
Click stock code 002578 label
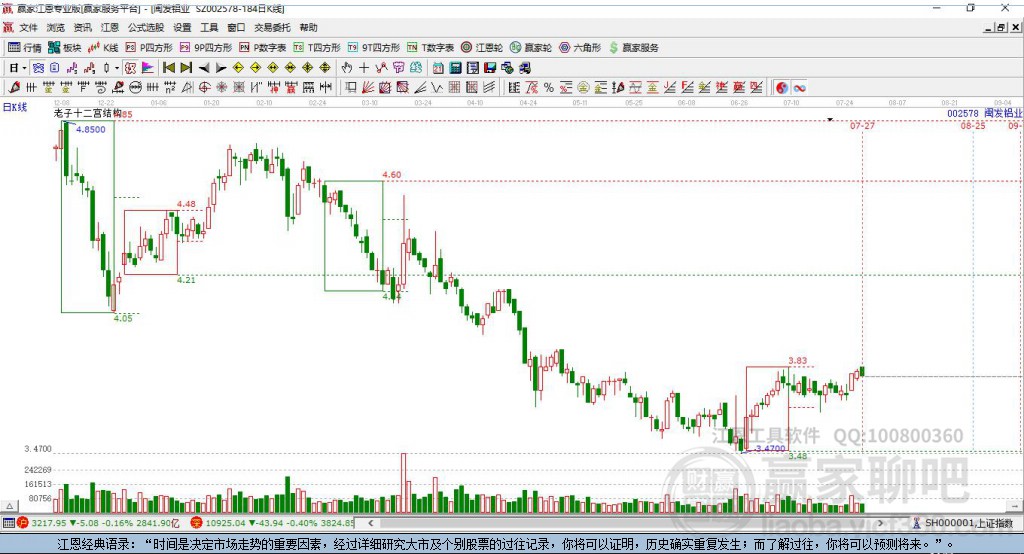pyautogui.click(x=964, y=113)
